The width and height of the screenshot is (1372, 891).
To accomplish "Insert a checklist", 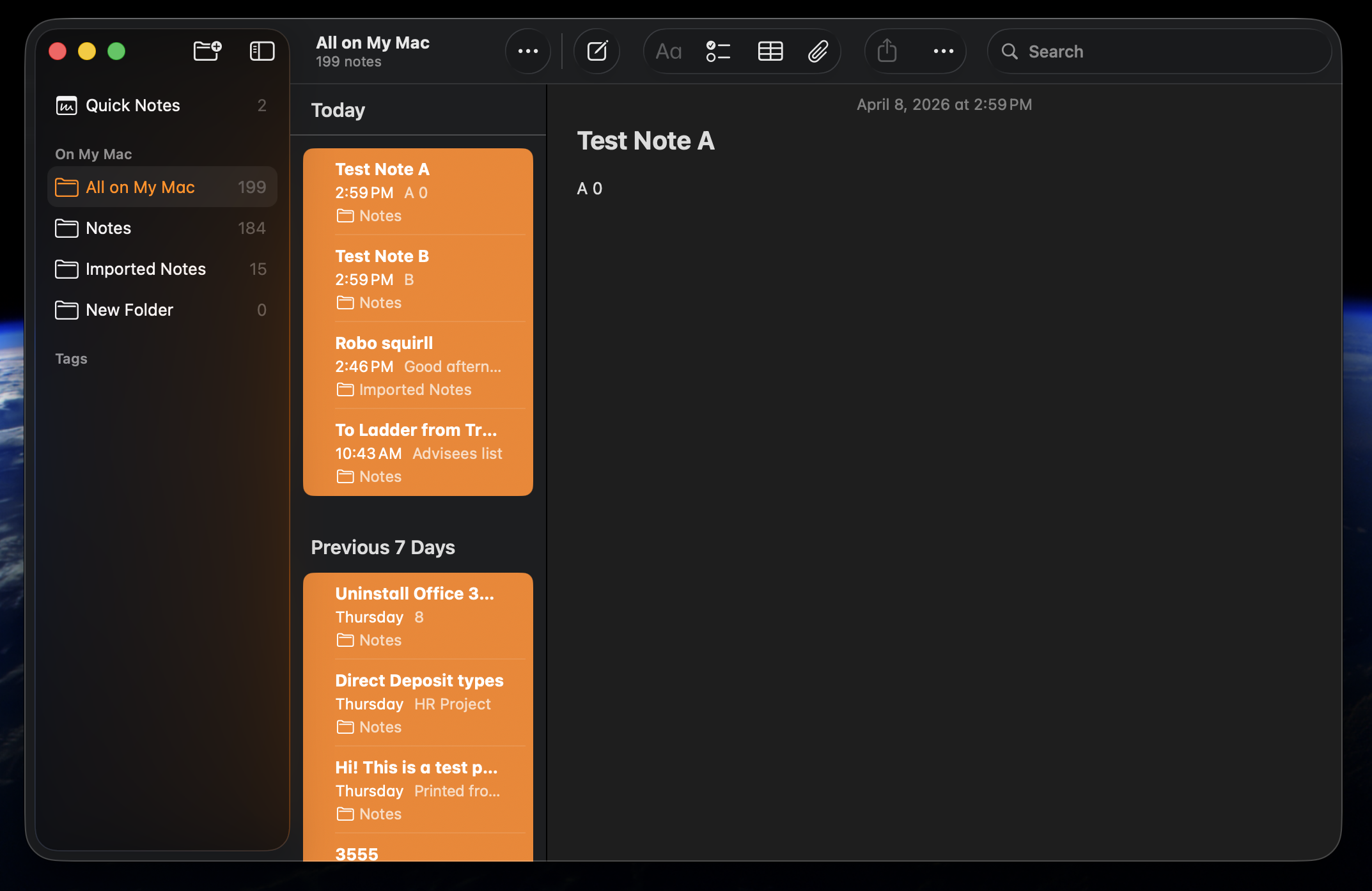I will tap(718, 51).
